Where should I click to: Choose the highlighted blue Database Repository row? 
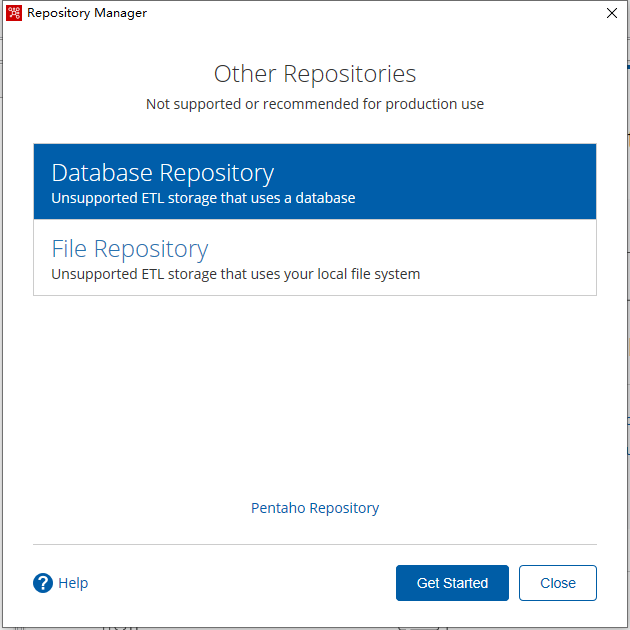315,181
